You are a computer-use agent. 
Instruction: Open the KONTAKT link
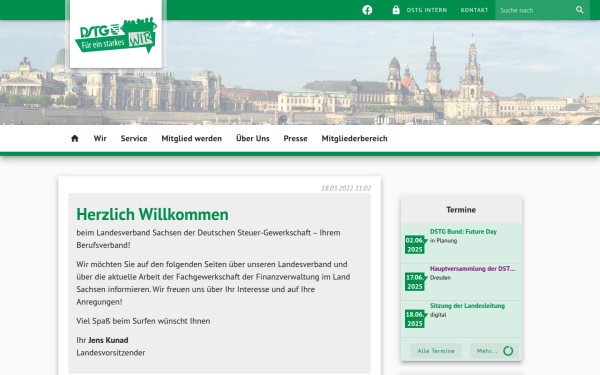point(474,10)
